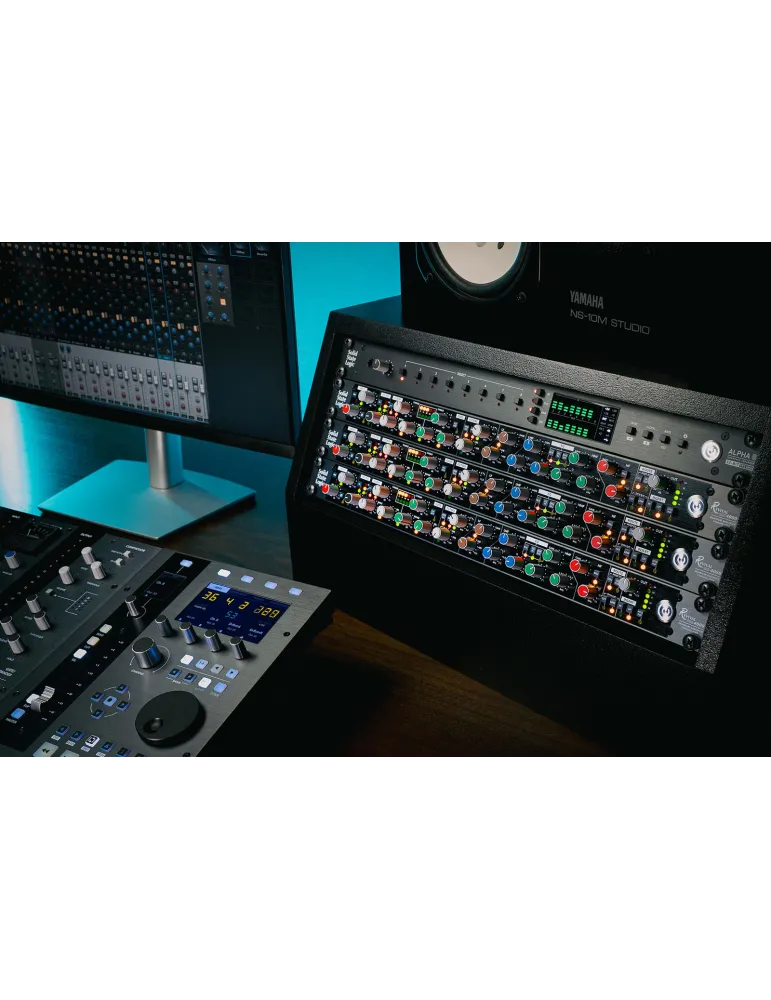The width and height of the screenshot is (771, 1000).
Task: Click the YAMAHA logo on the speaker
Action: tap(586, 299)
